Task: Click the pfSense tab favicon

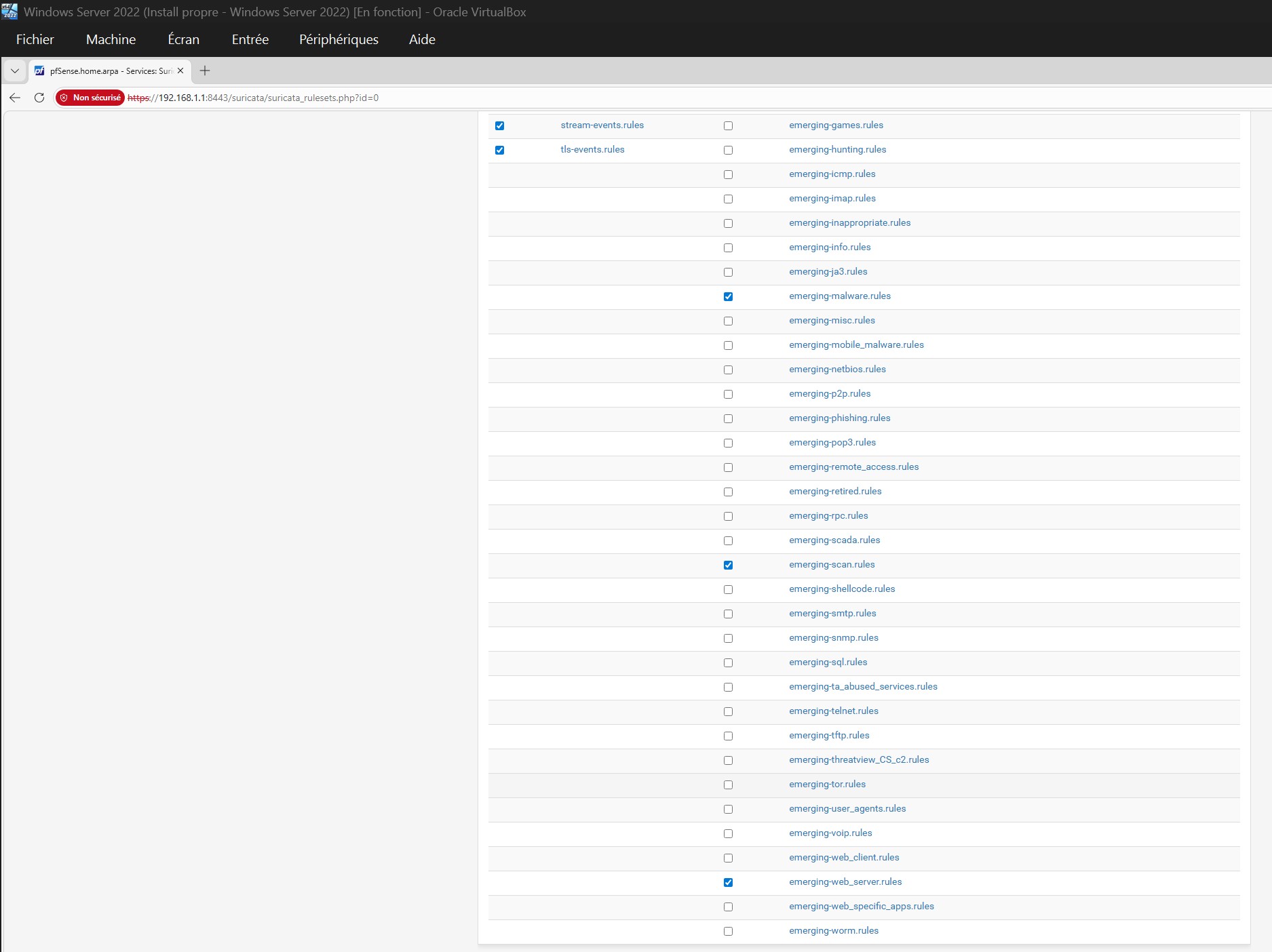Action: click(39, 71)
